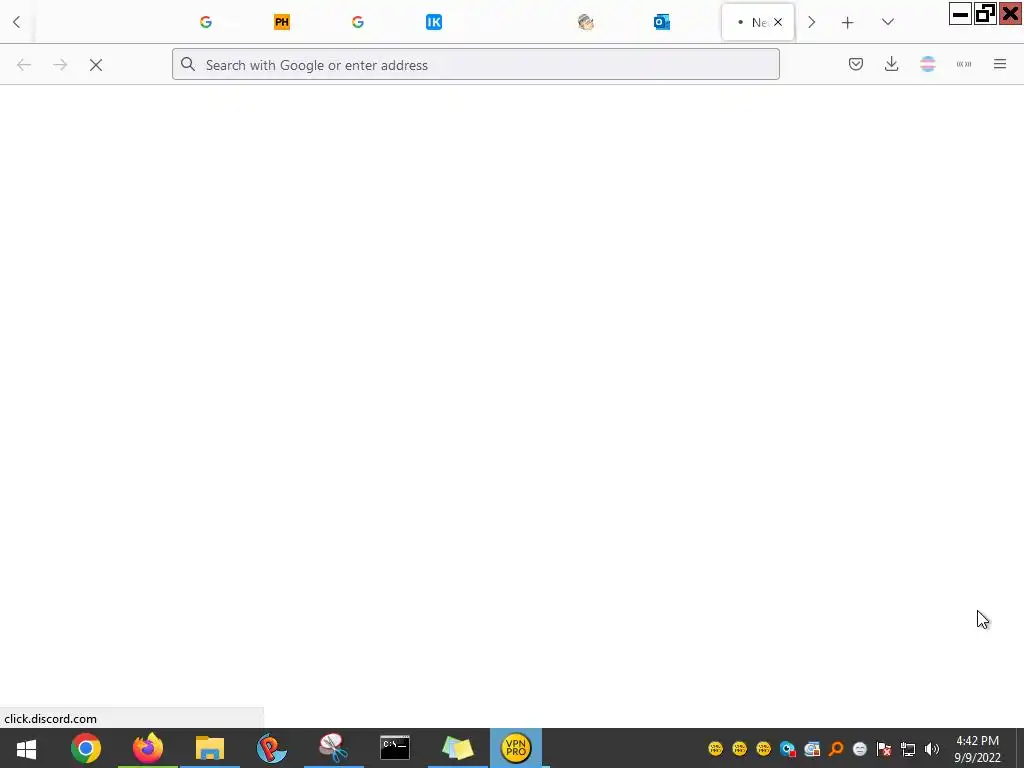This screenshot has height=768, width=1024.
Task: Focus the Search with Google address bar
Action: [x=475, y=65]
